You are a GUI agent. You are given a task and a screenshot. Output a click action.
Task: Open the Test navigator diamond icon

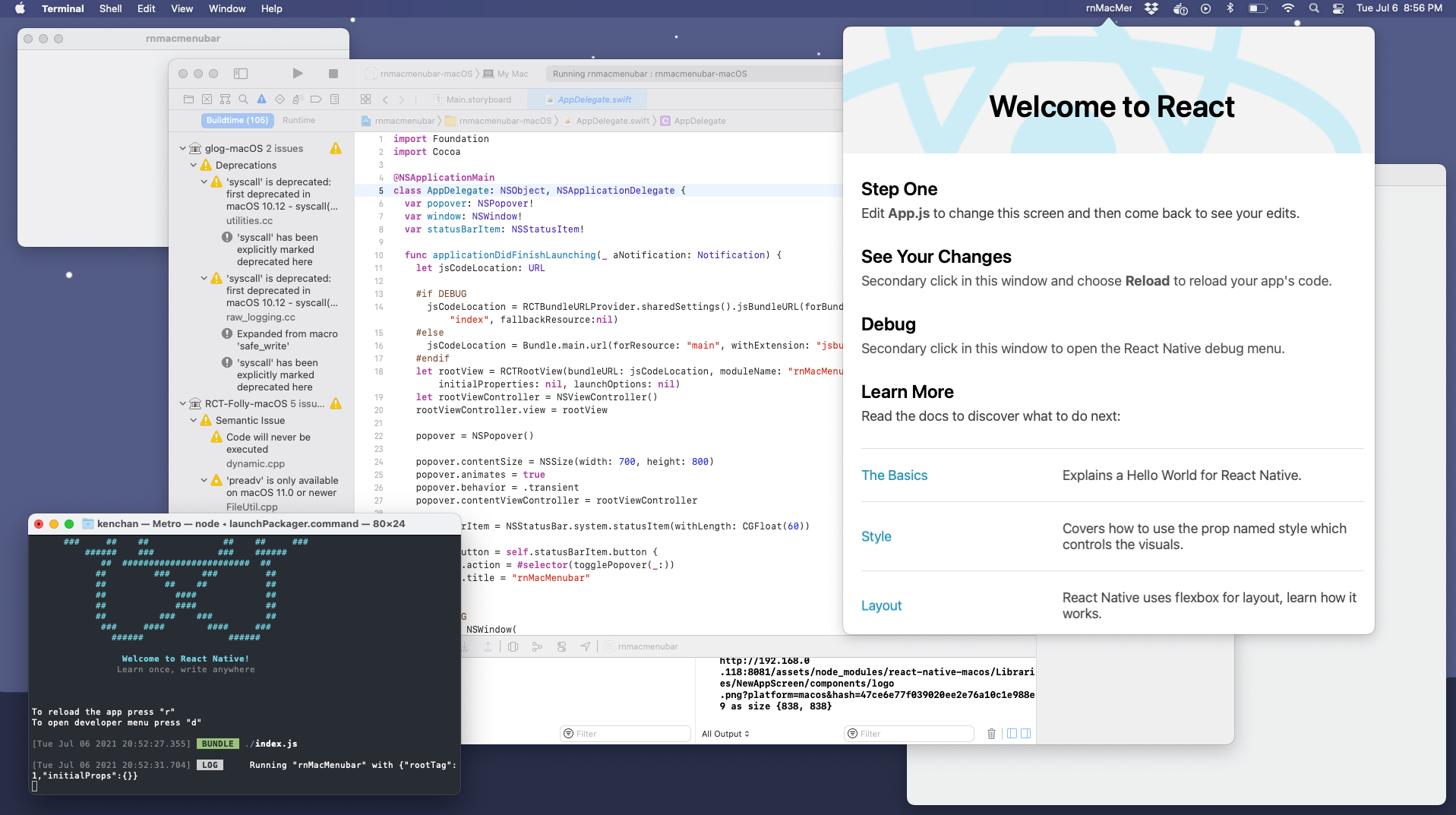280,100
